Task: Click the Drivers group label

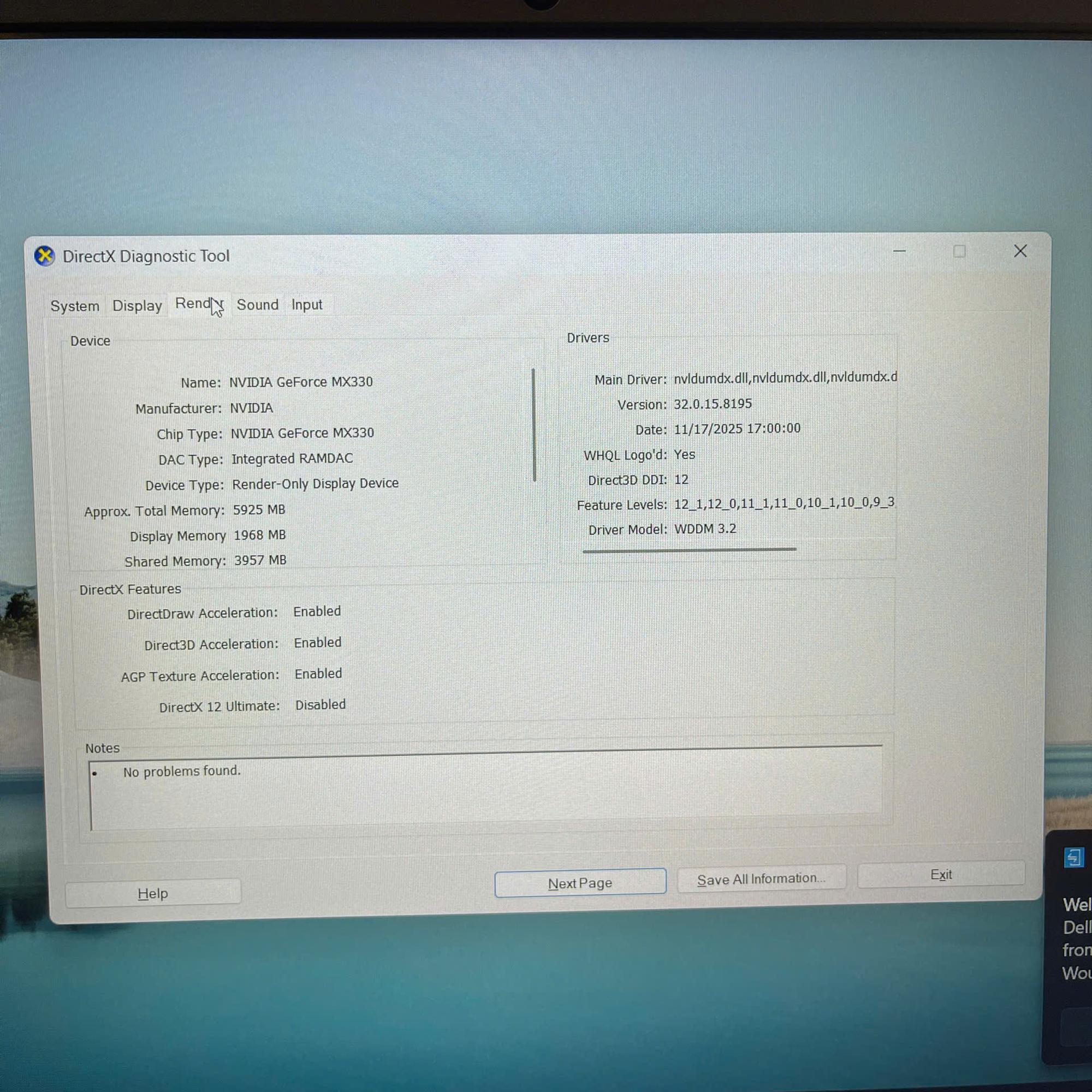Action: point(588,337)
